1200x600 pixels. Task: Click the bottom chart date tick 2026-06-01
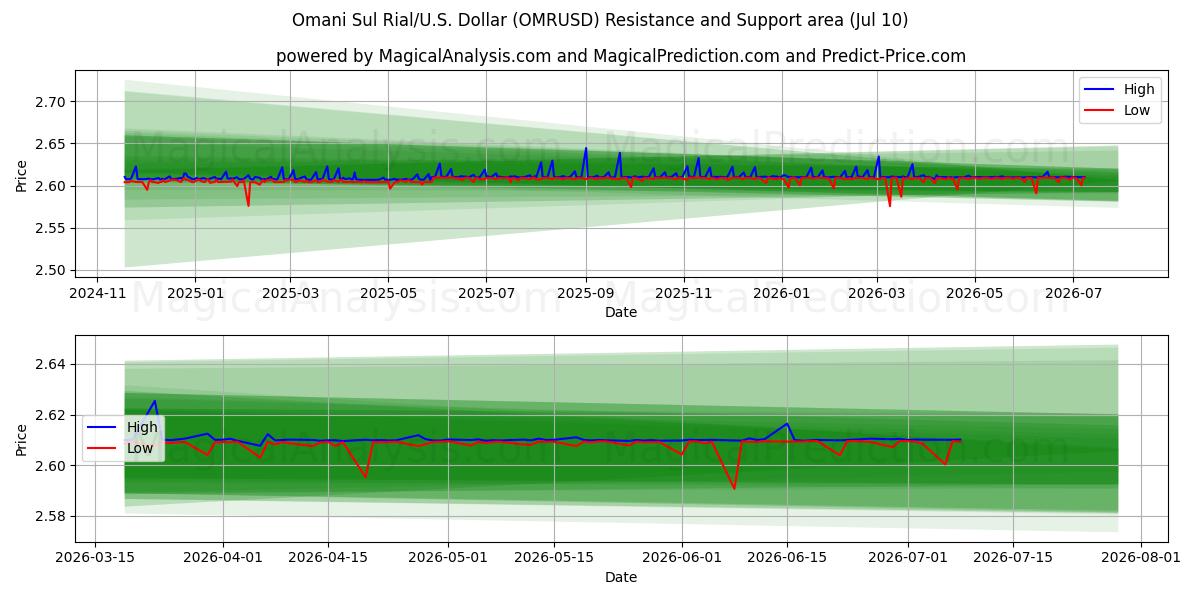682,559
